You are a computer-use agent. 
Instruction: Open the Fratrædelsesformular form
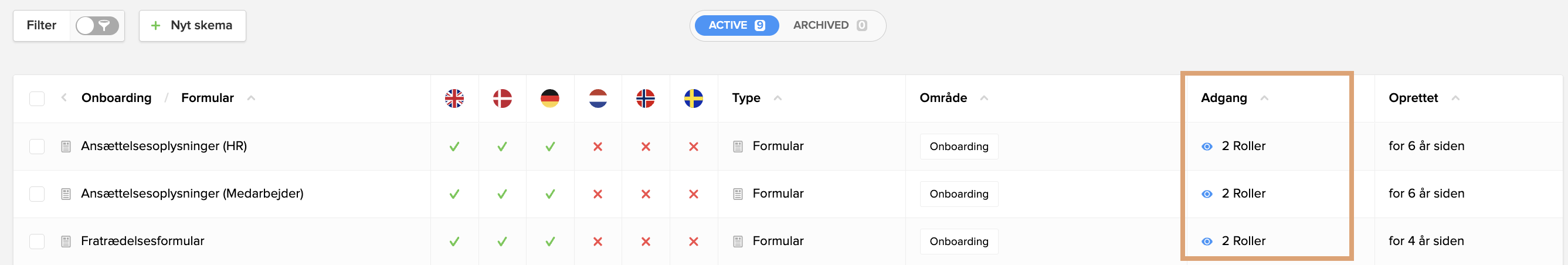pos(142,241)
